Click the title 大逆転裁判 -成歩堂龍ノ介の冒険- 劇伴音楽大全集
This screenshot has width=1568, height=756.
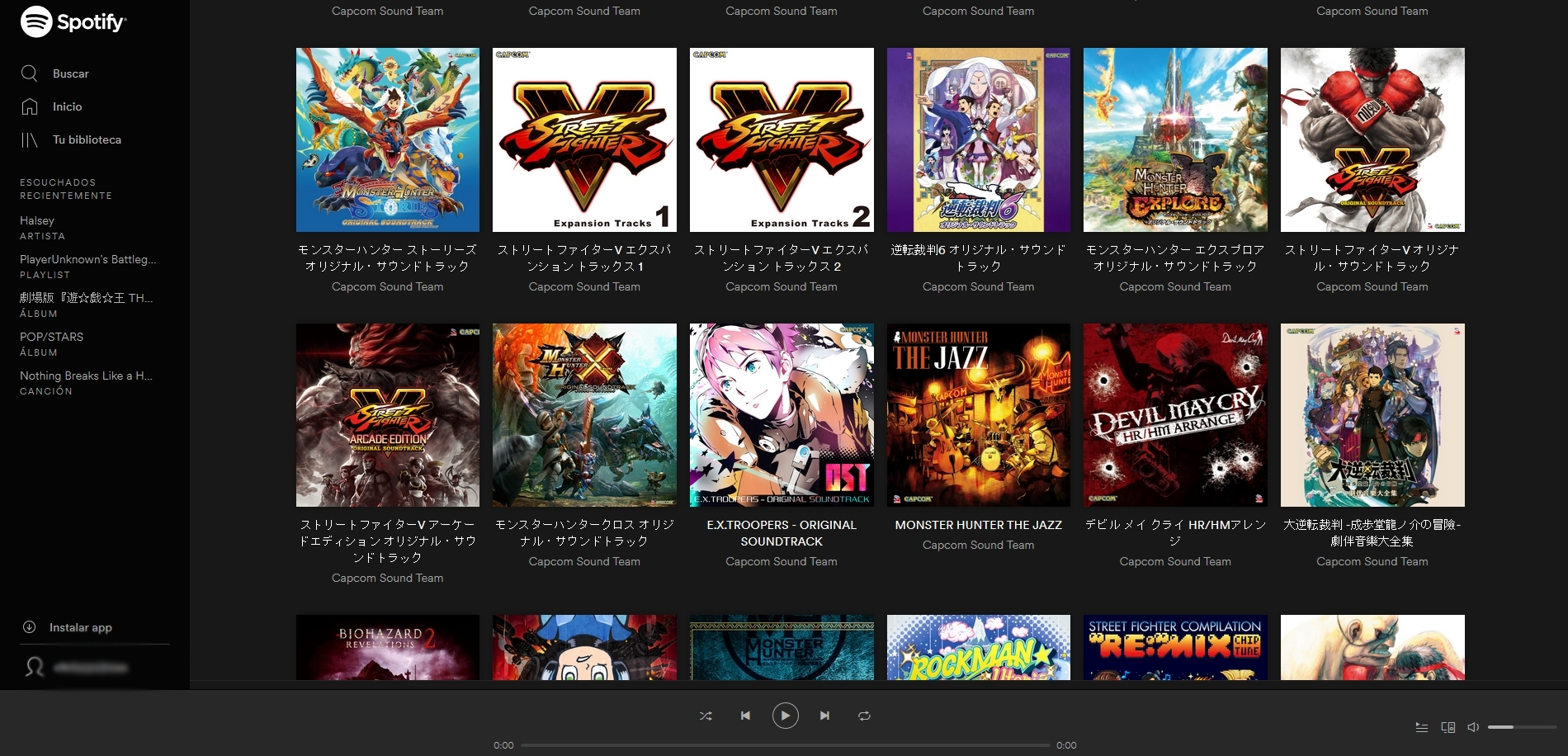tap(1372, 533)
